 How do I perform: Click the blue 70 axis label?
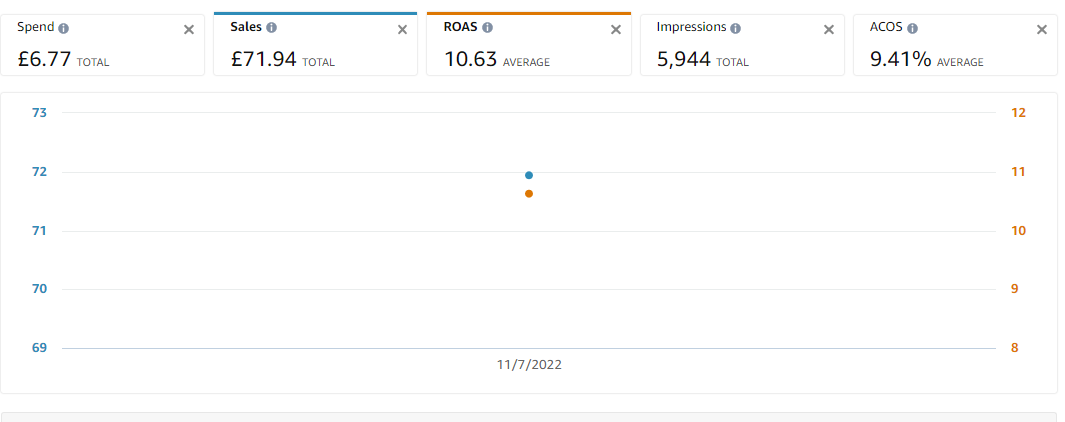[x=39, y=289]
